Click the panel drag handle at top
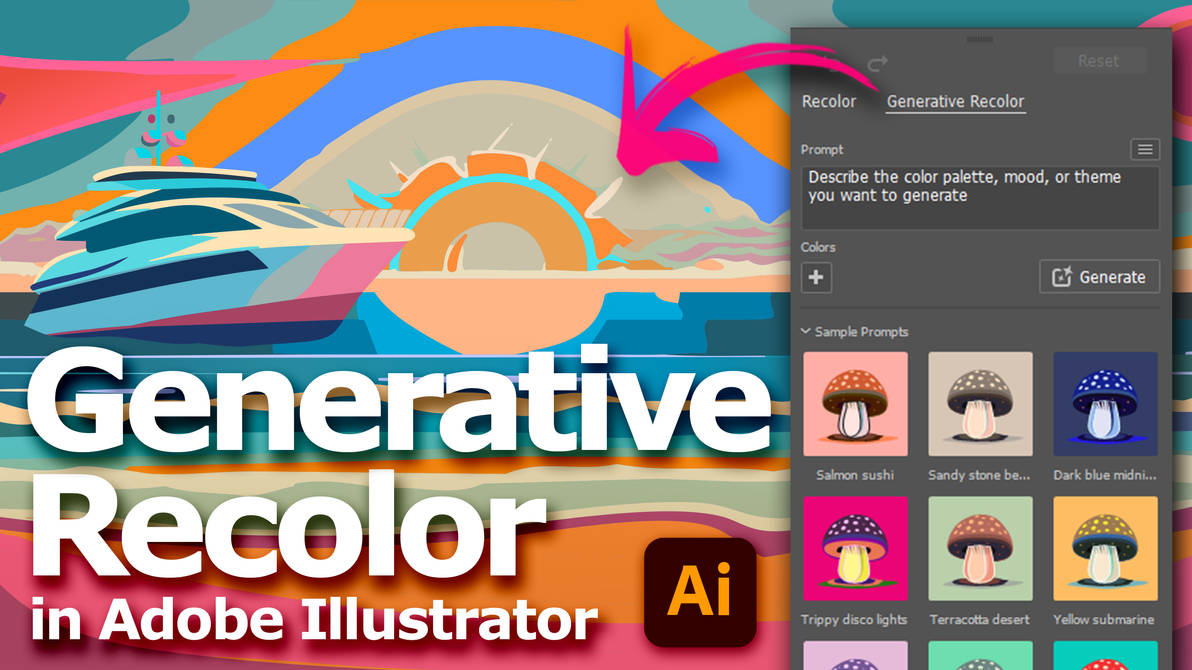Image resolution: width=1192 pixels, height=670 pixels. [x=980, y=39]
